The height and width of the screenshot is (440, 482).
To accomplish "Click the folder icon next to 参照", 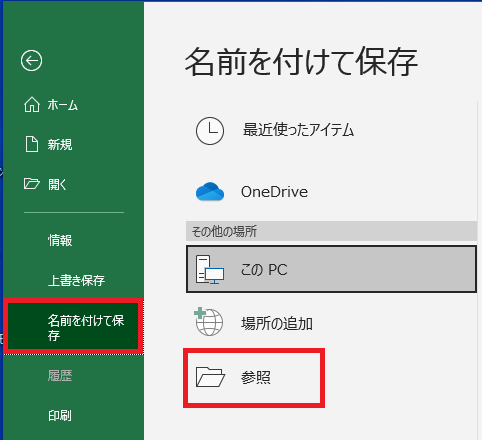I will pyautogui.click(x=210, y=377).
